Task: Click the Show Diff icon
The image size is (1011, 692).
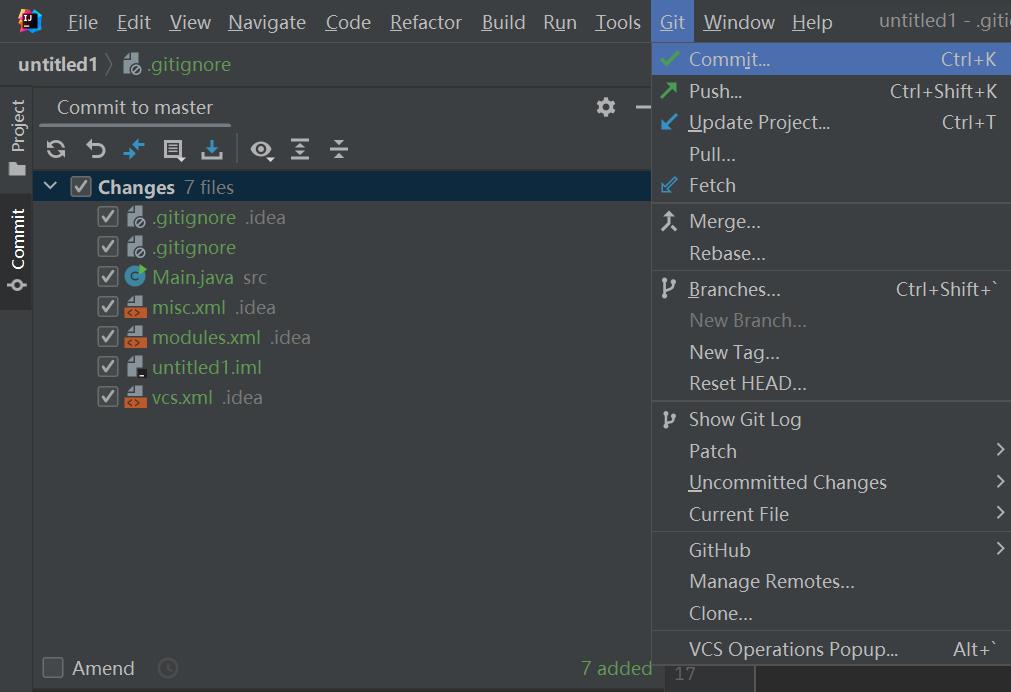Action: click(134, 150)
